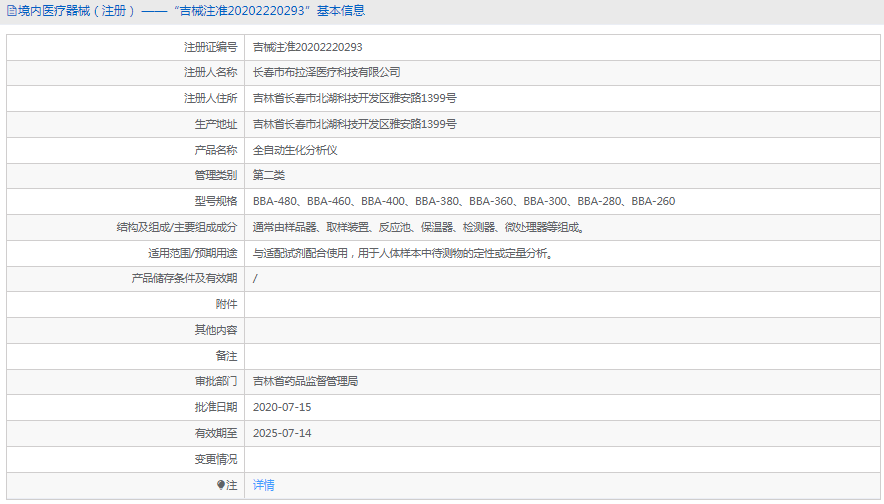This screenshot has height=504, width=884.
Task: Select structure description 通常由样品器、取样装置…组成
Action: (420, 227)
